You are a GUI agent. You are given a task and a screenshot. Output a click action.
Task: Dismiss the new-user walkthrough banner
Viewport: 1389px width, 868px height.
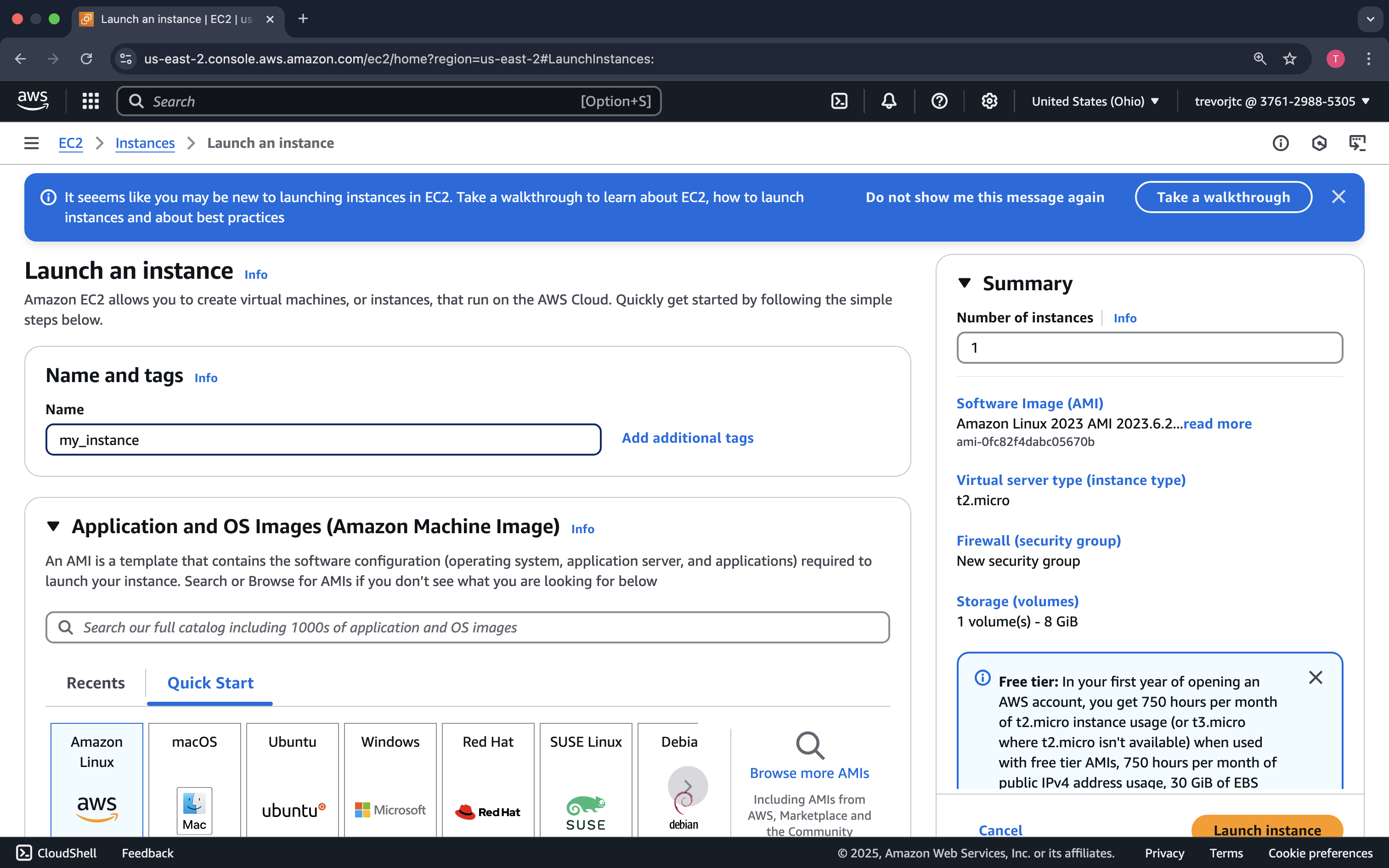[x=1338, y=197]
